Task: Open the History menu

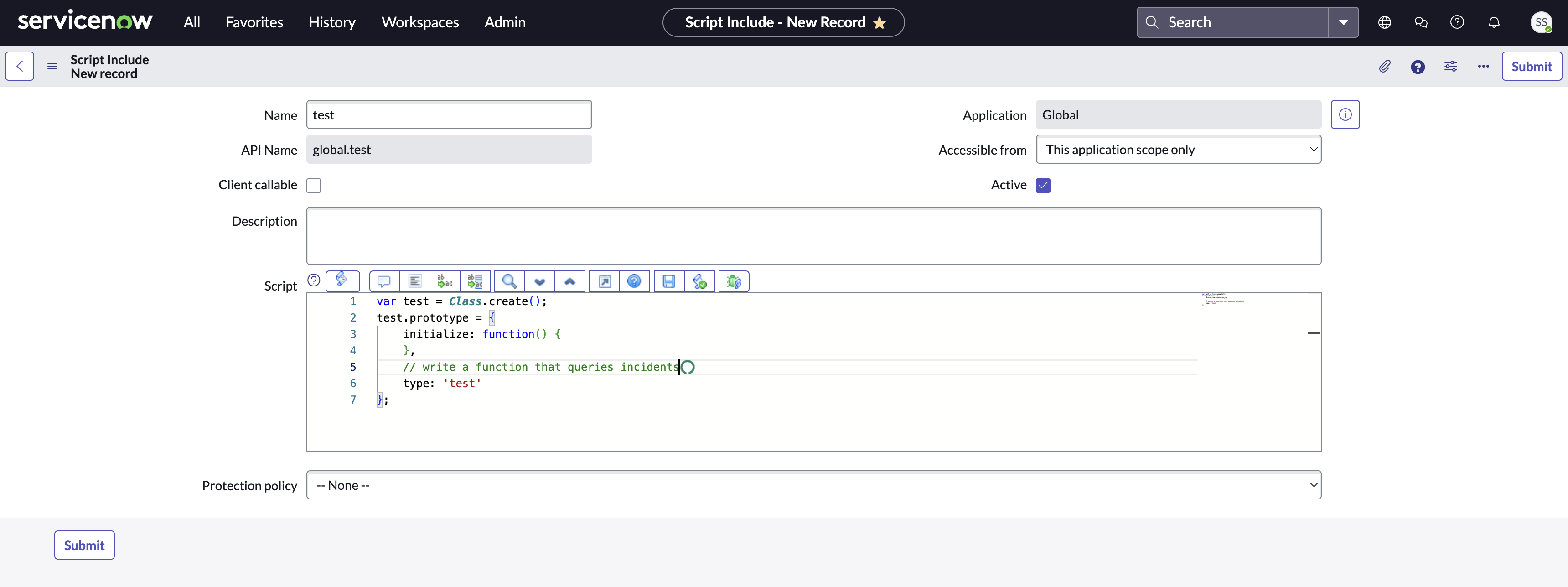Action: [332, 22]
